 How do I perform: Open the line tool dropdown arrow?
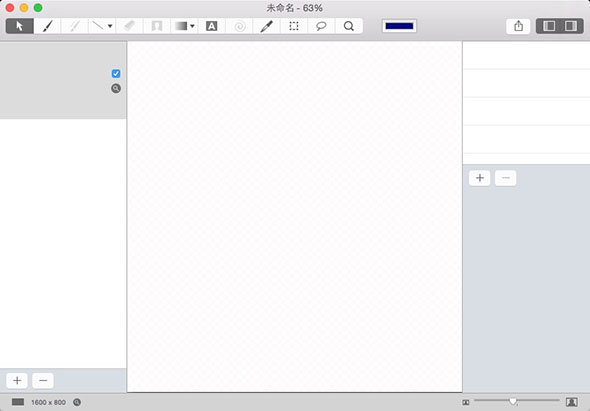tap(110, 26)
